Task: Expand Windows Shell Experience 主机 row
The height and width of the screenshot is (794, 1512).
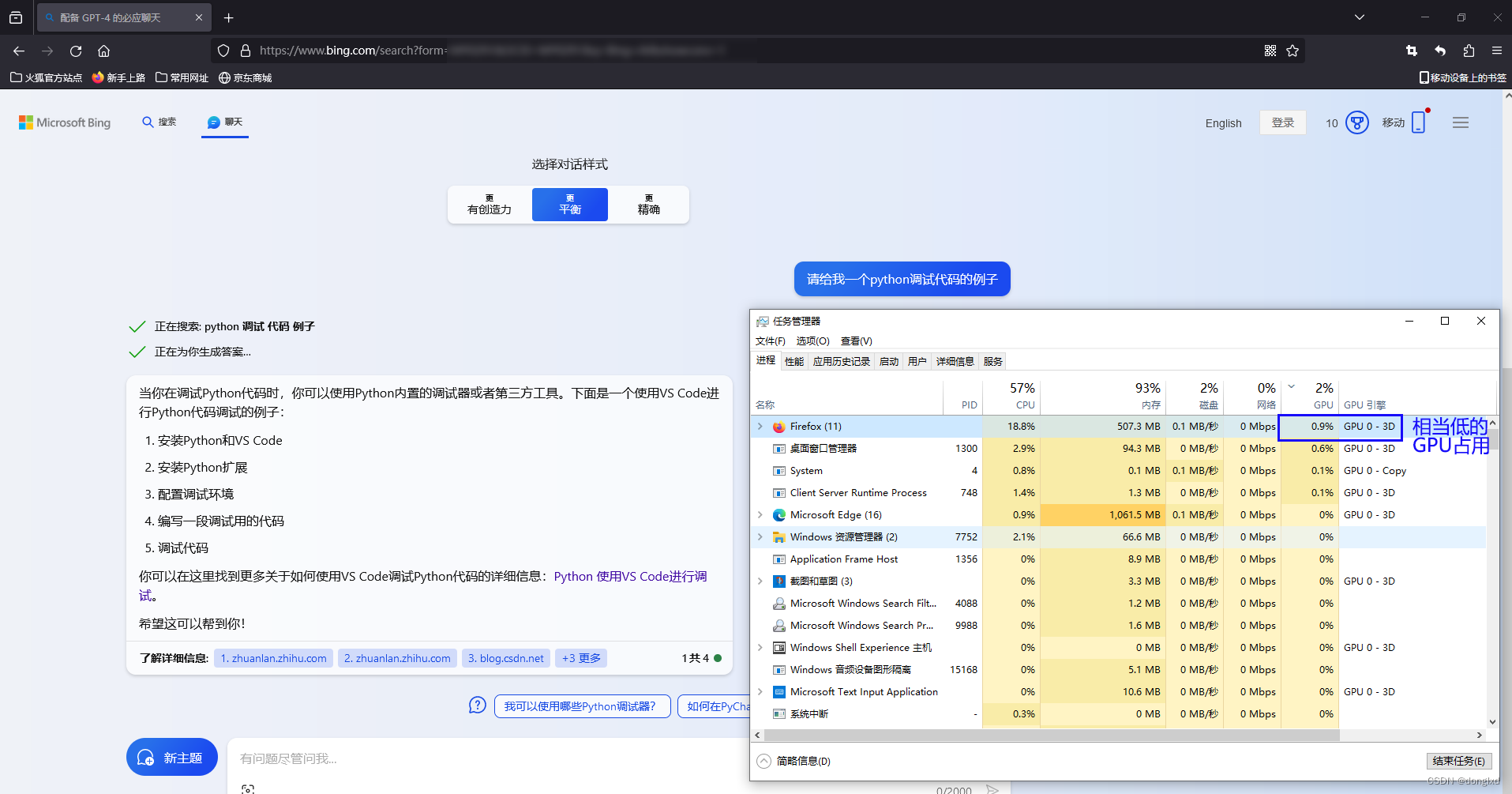Action: 760,648
